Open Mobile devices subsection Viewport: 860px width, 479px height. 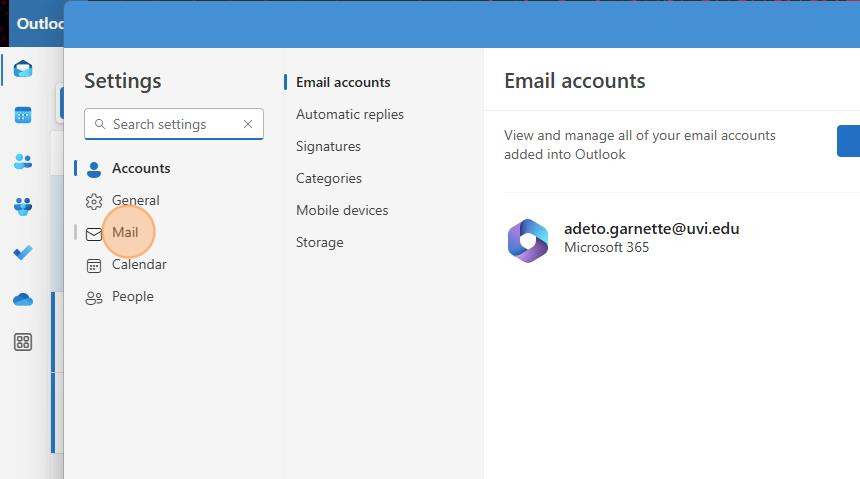click(x=342, y=210)
